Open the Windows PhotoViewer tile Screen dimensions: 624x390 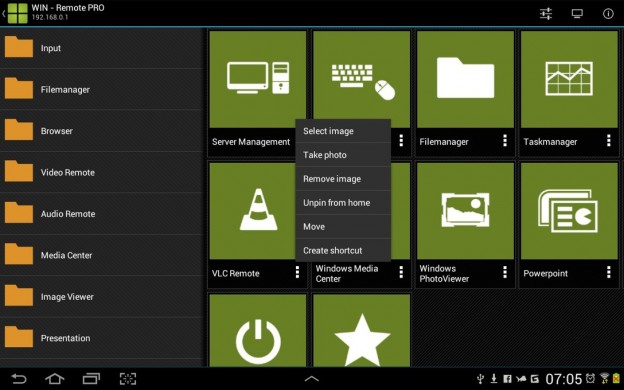[465, 211]
